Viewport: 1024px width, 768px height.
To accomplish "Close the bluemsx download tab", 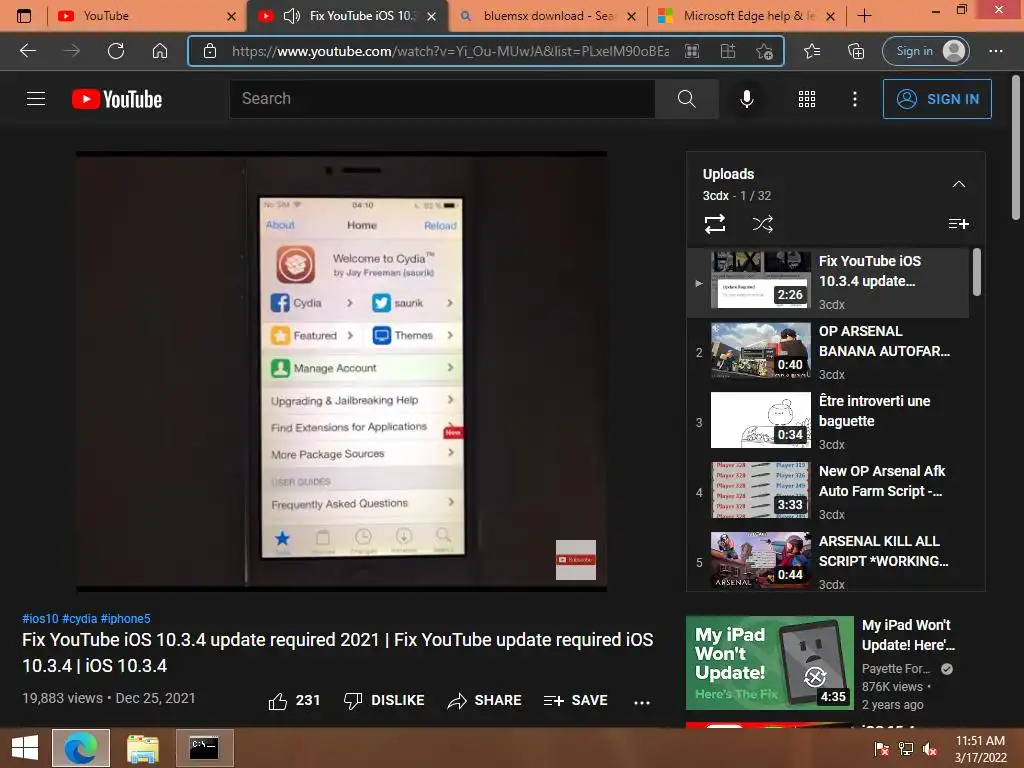I will 632,16.
